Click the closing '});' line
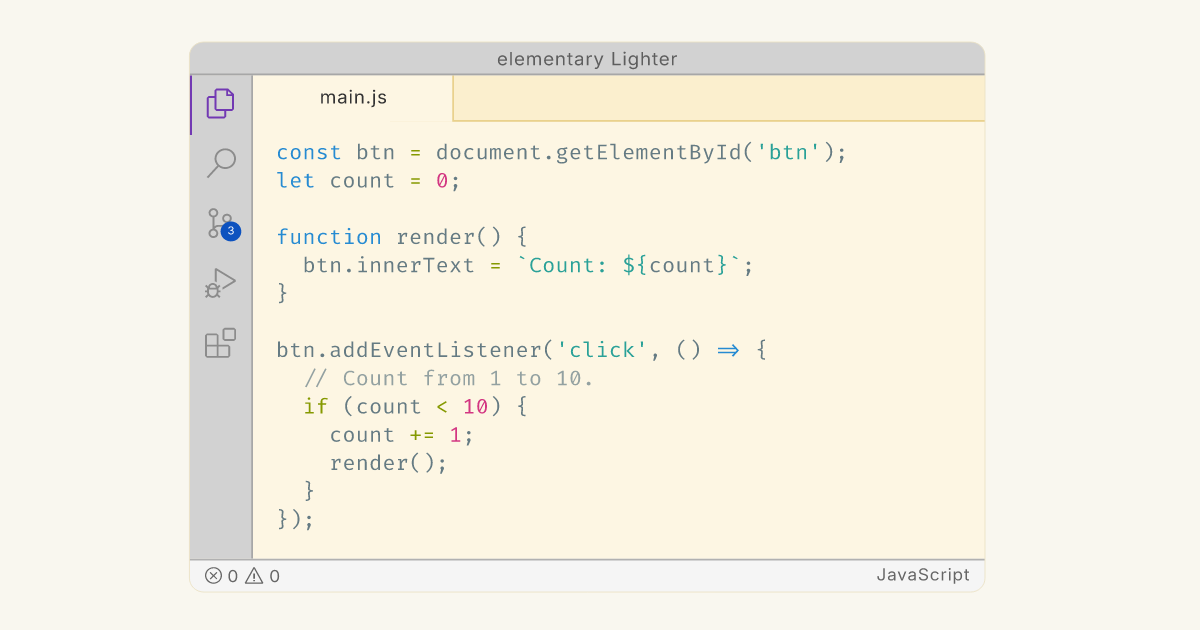This screenshot has height=630, width=1200. coord(296,519)
